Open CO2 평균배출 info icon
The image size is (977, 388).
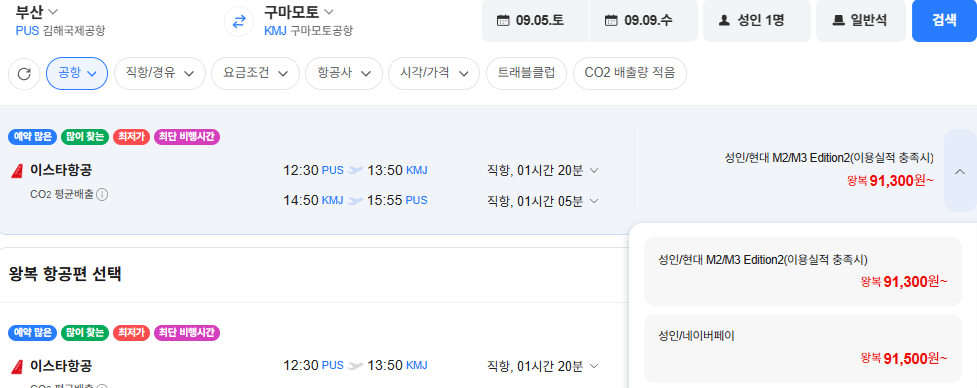pos(102,194)
